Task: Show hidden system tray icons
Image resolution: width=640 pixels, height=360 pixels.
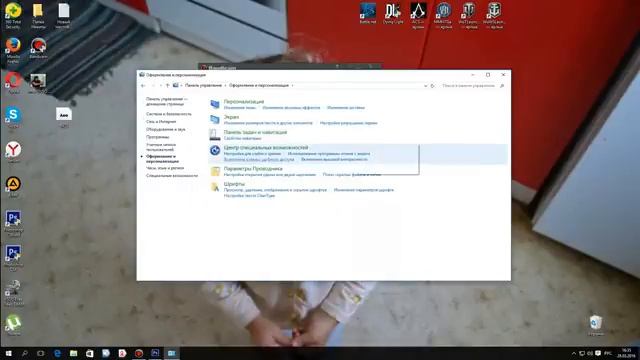Action: pyautogui.click(x=574, y=353)
